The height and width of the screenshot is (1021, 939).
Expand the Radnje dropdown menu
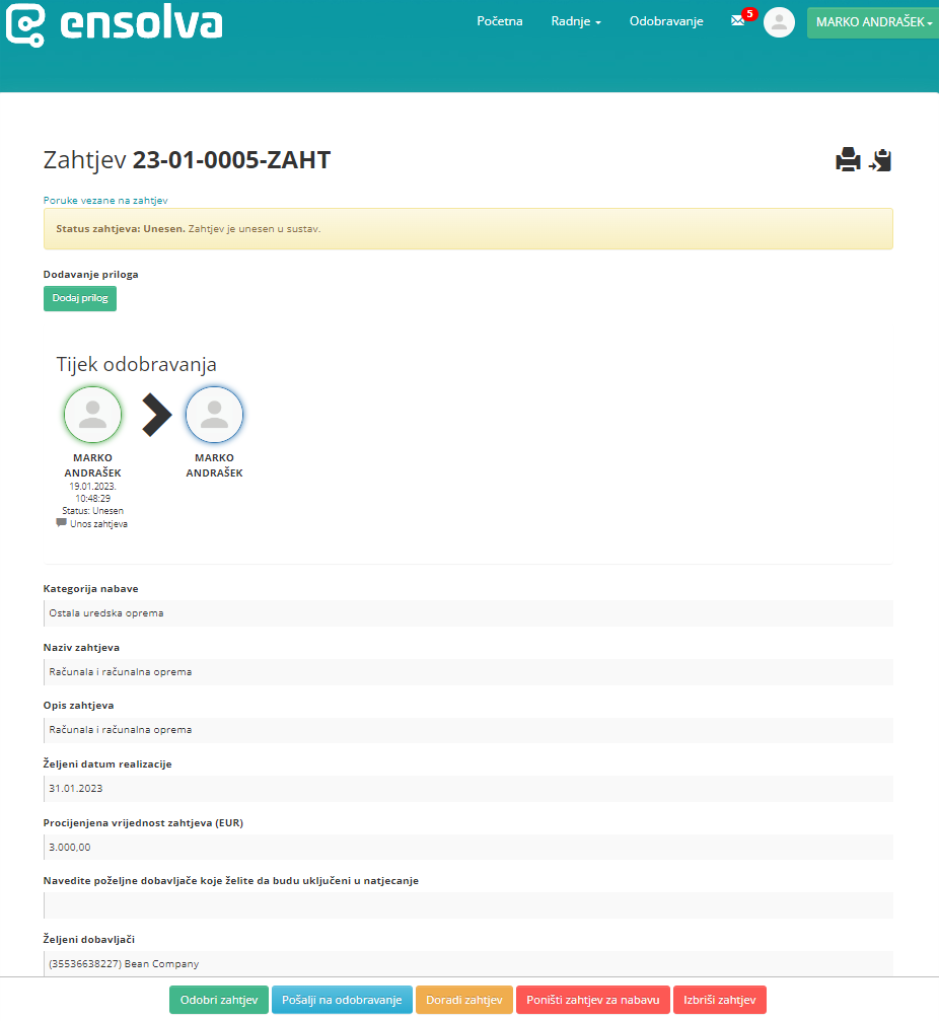(575, 21)
